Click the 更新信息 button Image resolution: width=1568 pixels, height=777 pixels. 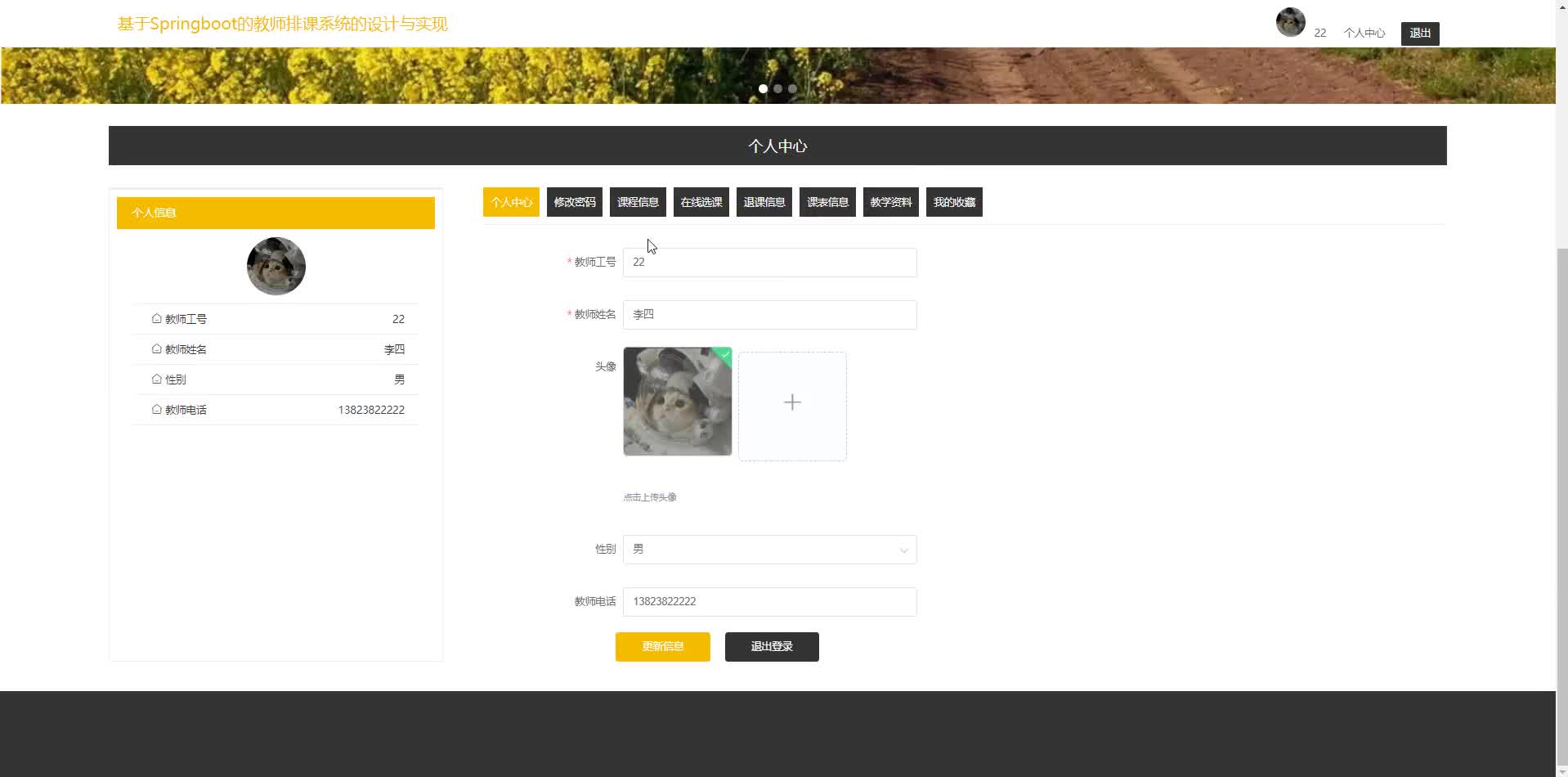[x=663, y=647]
